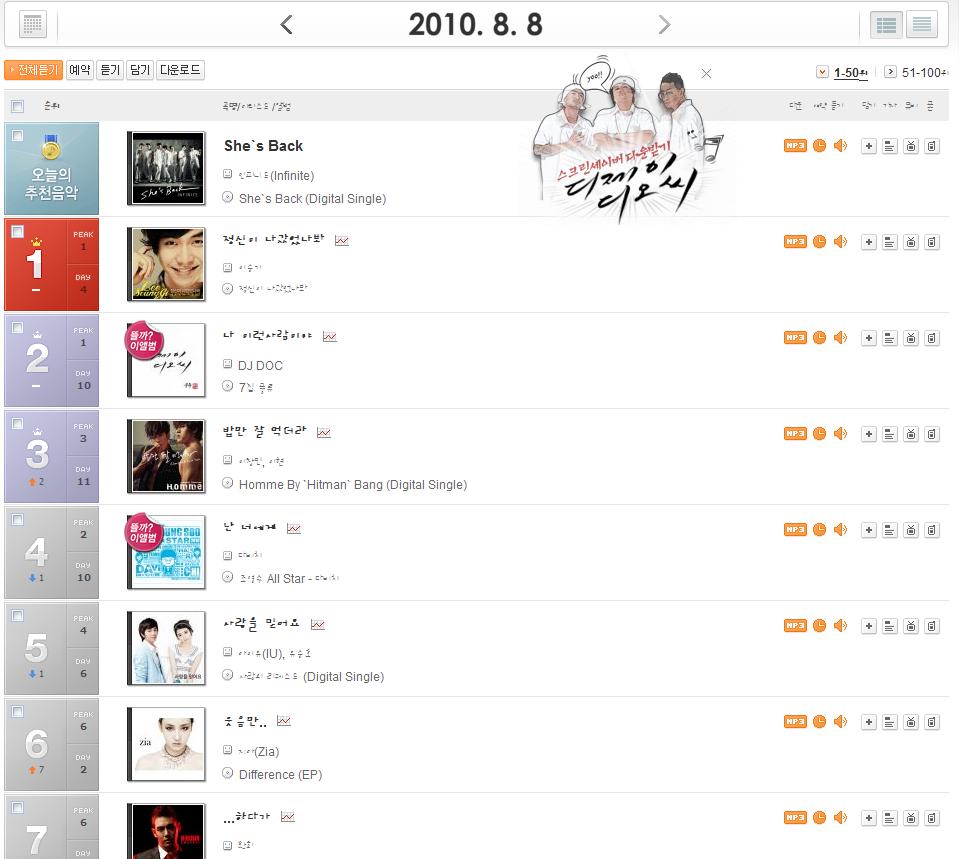
Task: Click the plus add icon for rank 3 song
Action: pyautogui.click(x=869, y=434)
